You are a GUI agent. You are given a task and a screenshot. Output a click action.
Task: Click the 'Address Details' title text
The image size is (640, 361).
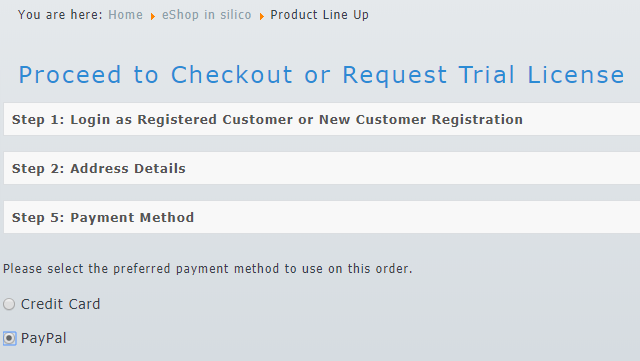(x=128, y=169)
